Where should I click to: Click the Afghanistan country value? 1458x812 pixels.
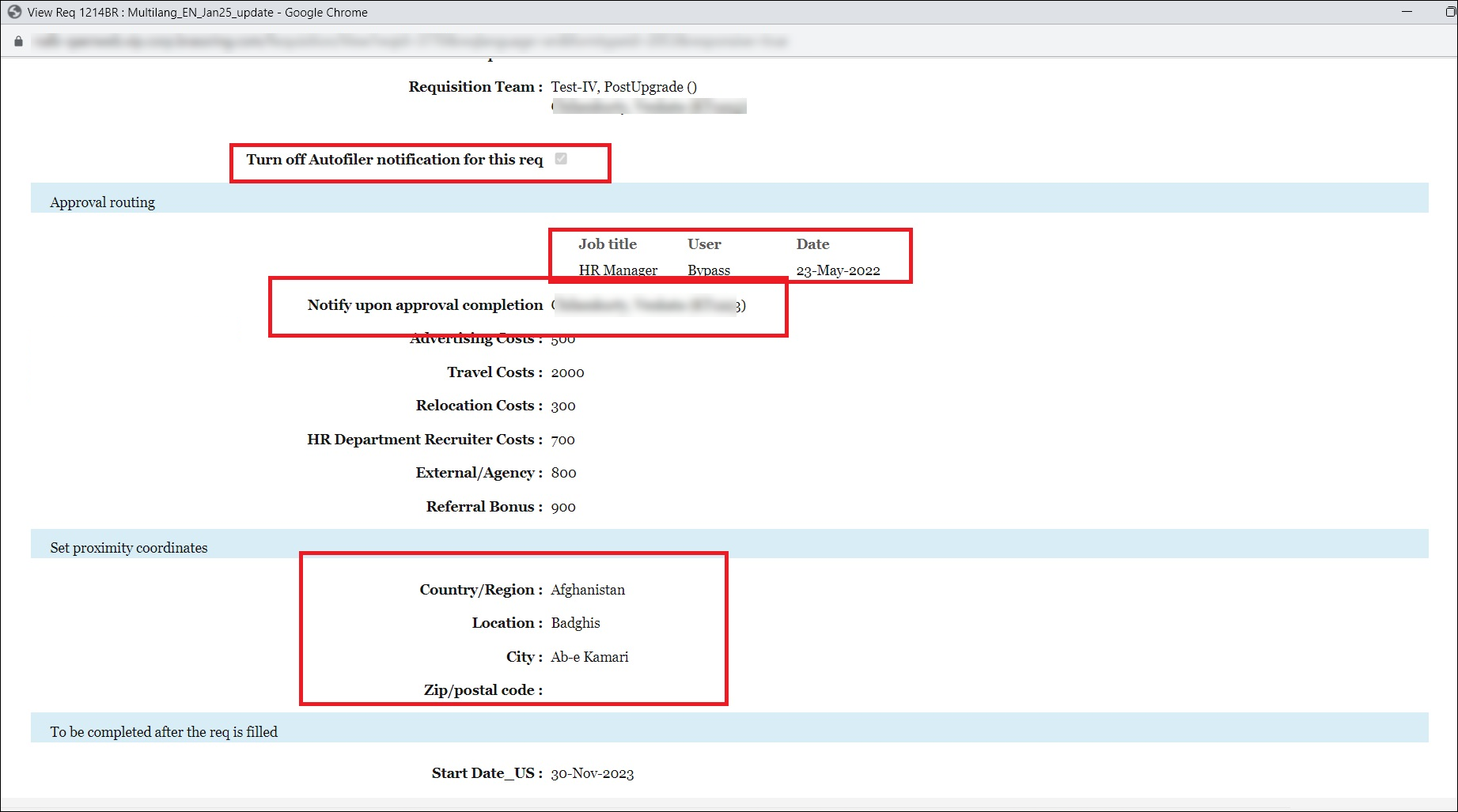(588, 590)
